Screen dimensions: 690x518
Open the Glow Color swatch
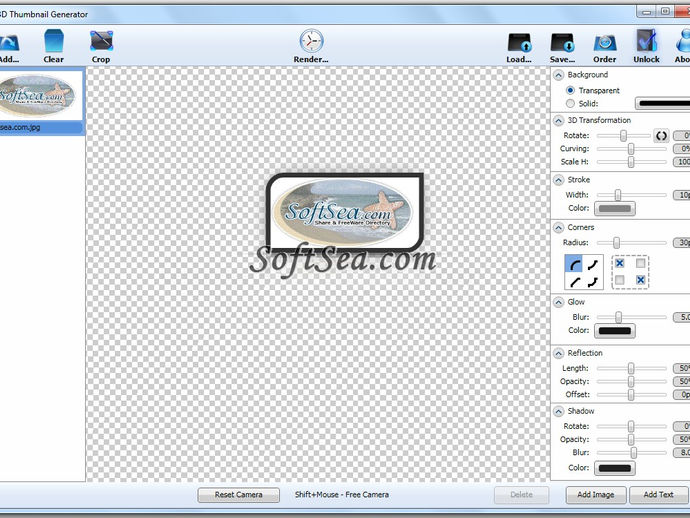pos(615,331)
